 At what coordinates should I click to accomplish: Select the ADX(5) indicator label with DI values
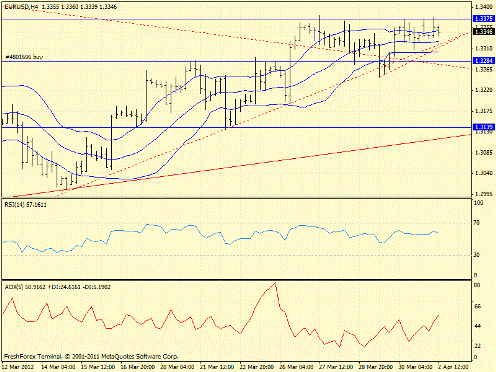58,287
